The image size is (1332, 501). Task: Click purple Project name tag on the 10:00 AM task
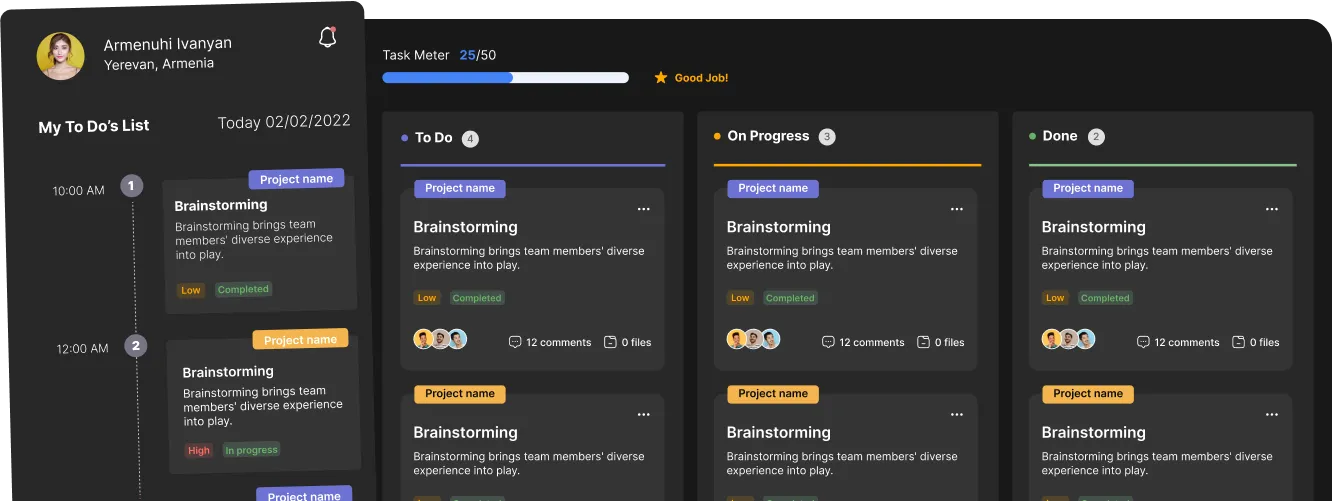296,179
